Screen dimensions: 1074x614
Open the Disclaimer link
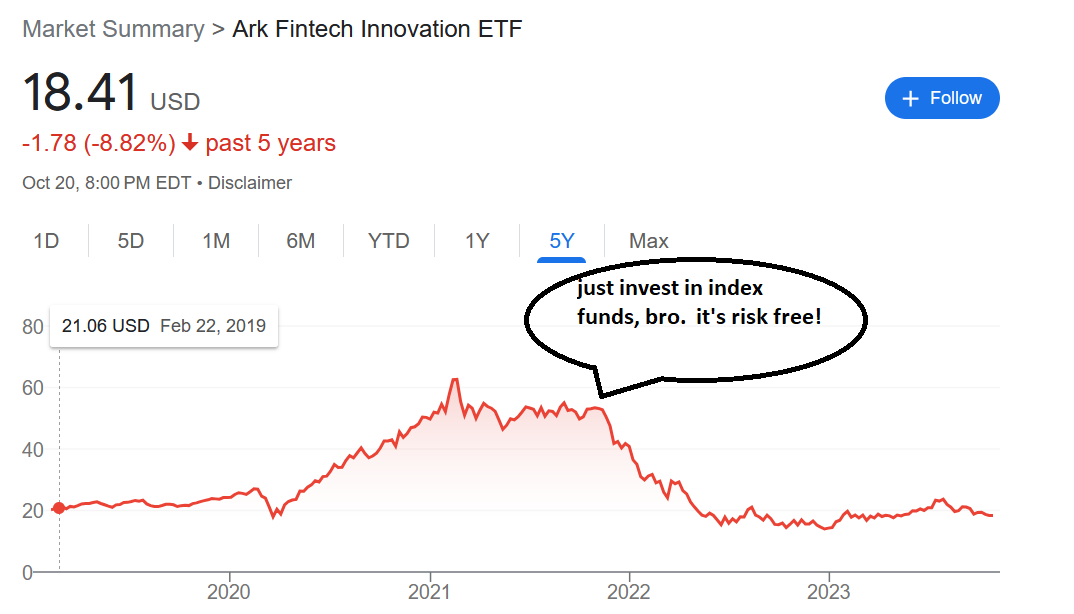250,183
